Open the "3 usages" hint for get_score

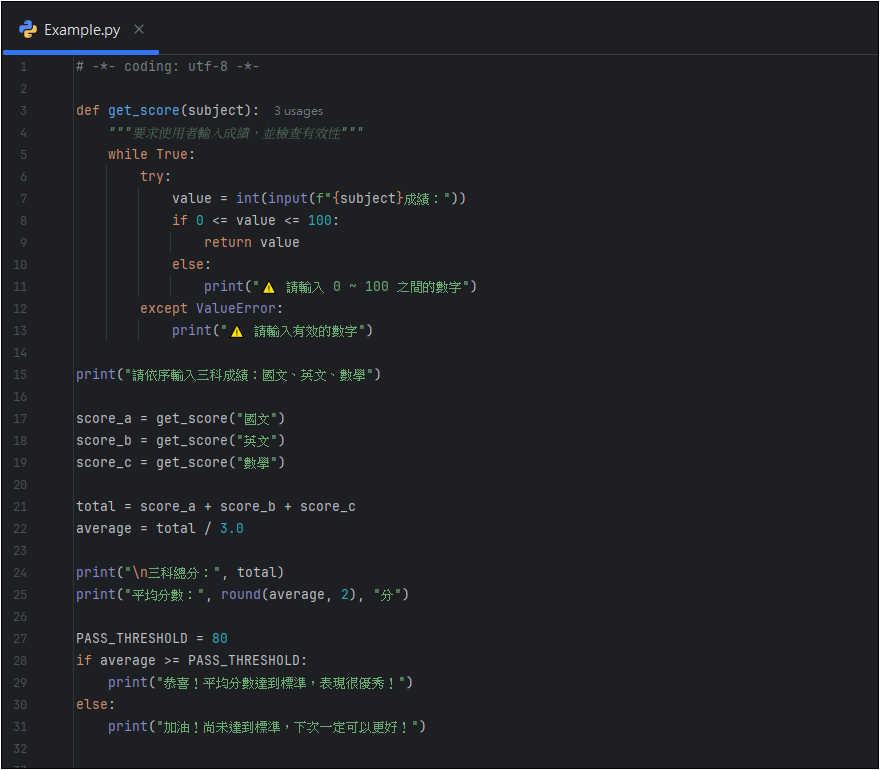pos(298,111)
